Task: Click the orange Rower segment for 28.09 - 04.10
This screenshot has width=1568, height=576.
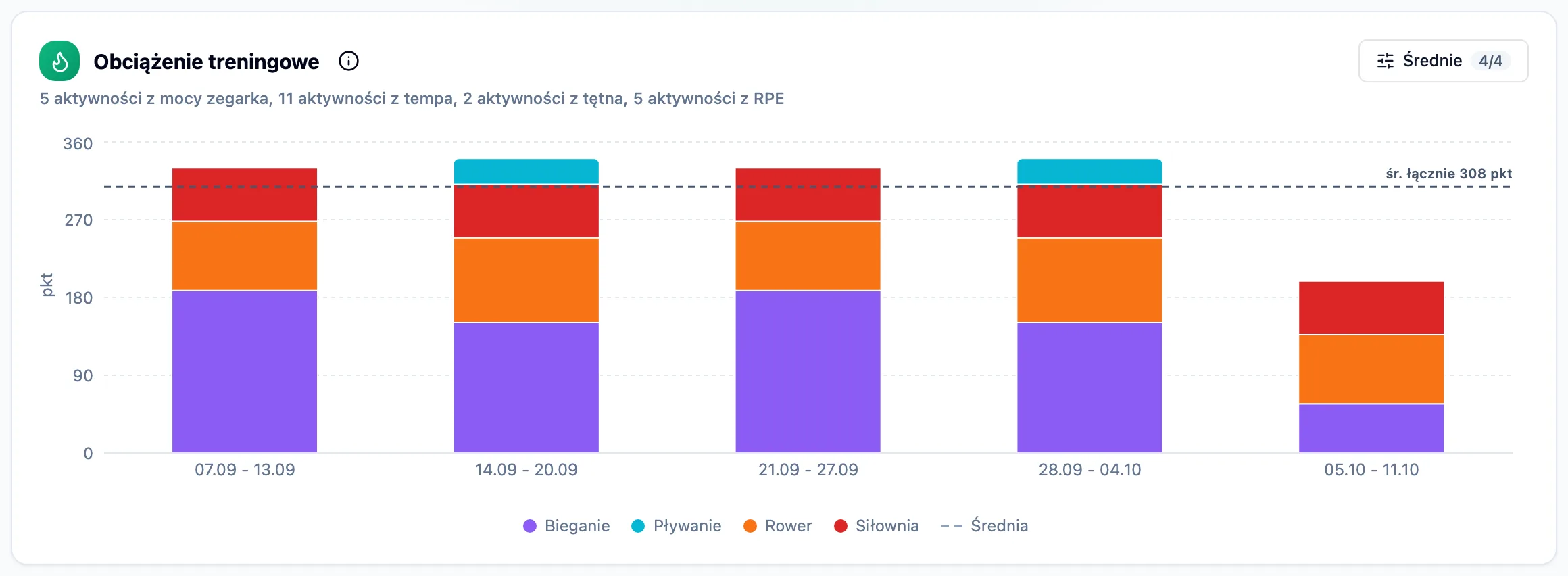Action: tap(1089, 280)
